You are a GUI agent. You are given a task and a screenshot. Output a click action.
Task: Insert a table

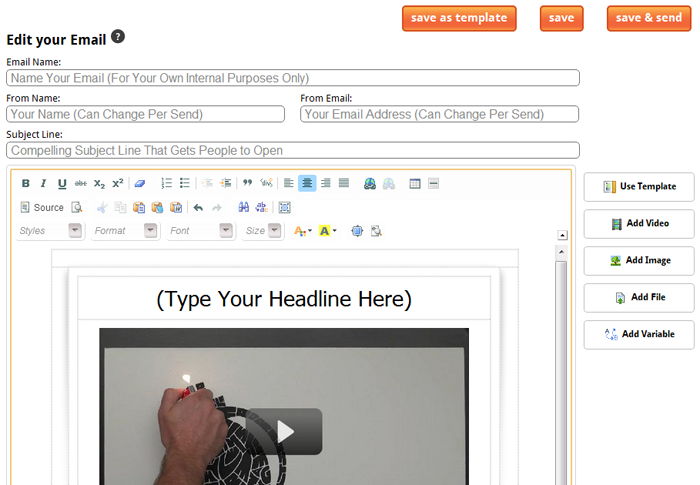(415, 184)
